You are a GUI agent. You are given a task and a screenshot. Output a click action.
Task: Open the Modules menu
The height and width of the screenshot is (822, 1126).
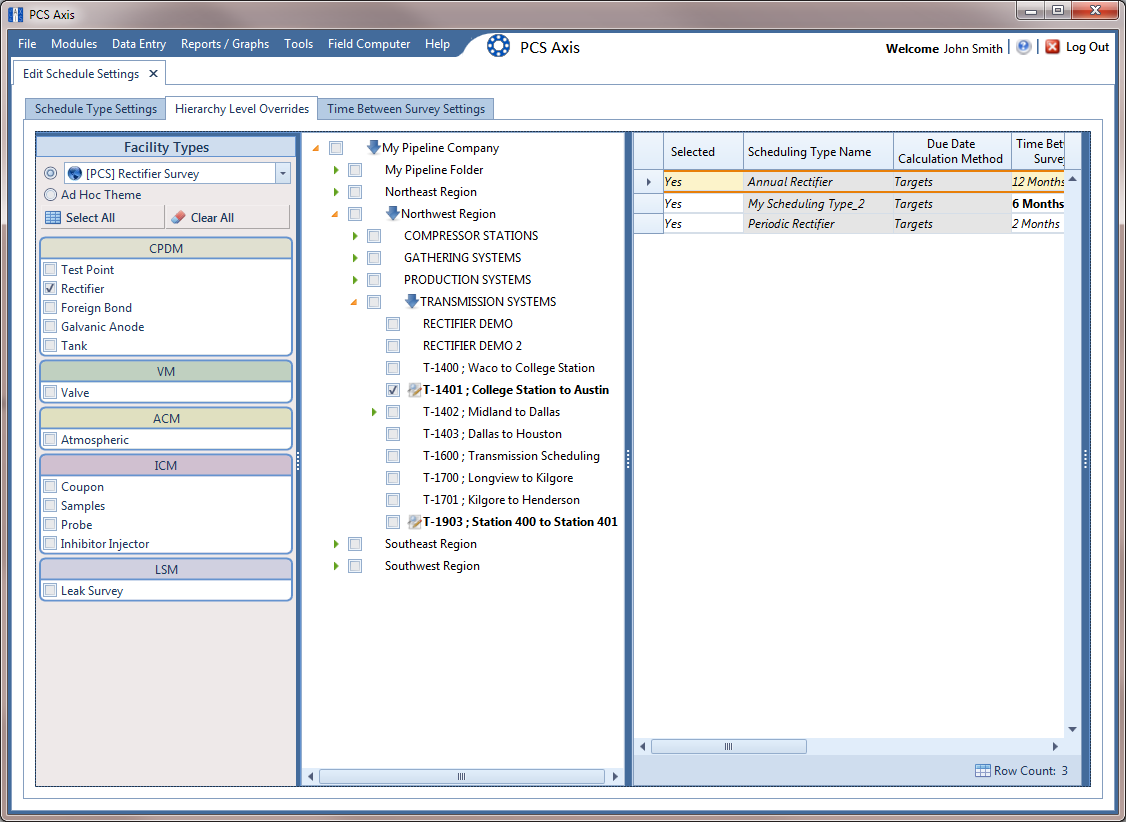74,44
